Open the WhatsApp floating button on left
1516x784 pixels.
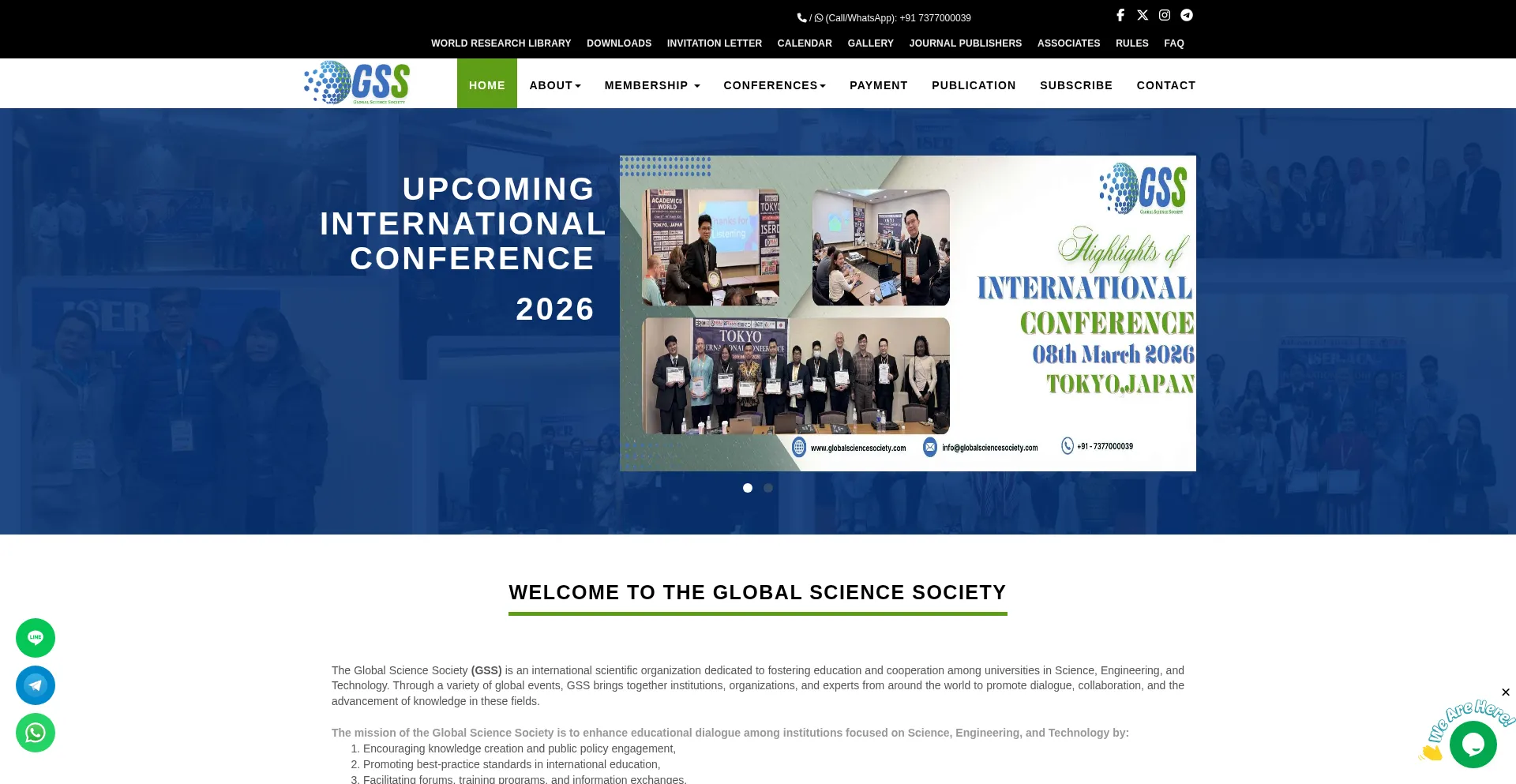pyautogui.click(x=36, y=733)
